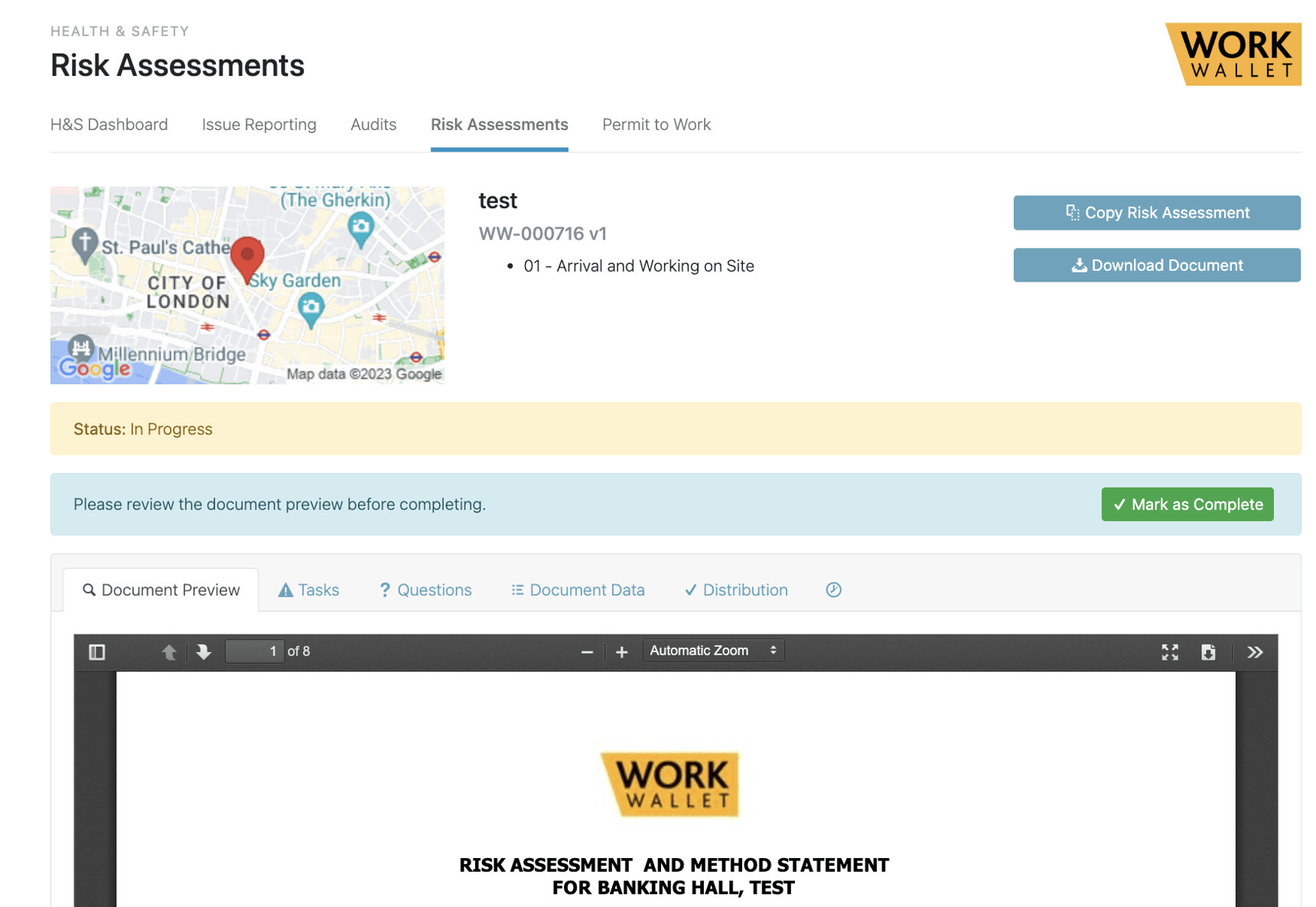Image resolution: width=1316 pixels, height=907 pixels.
Task: Click the Download Document button
Action: click(x=1156, y=266)
